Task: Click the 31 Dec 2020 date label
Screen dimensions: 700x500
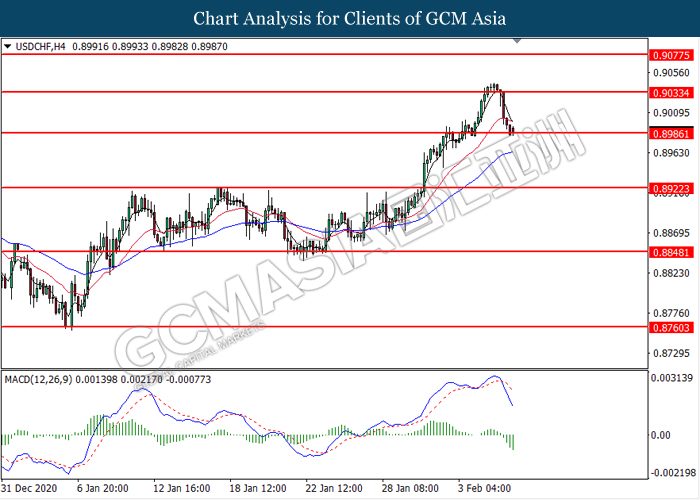Action: click(32, 489)
